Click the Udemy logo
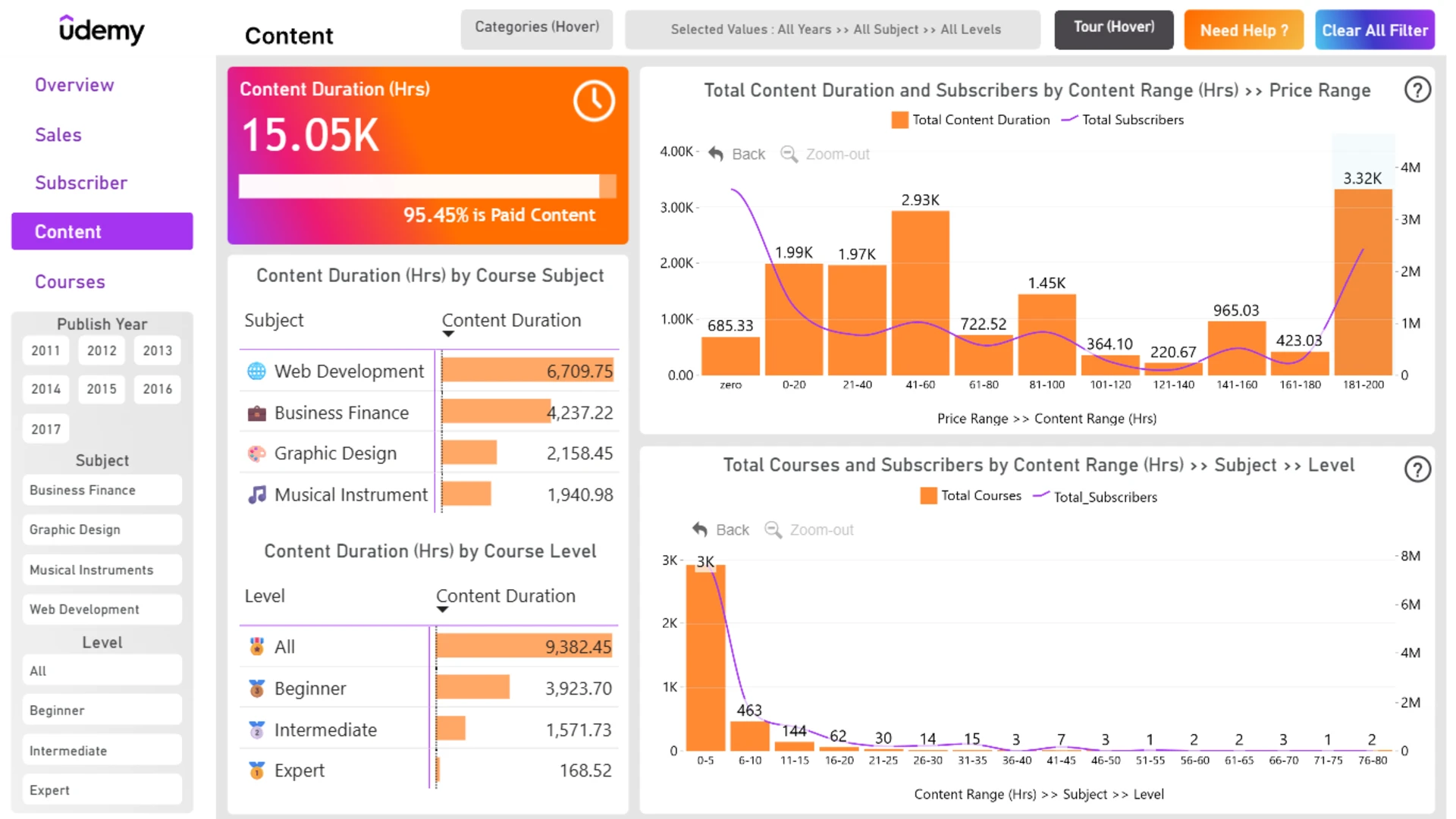 [x=102, y=30]
